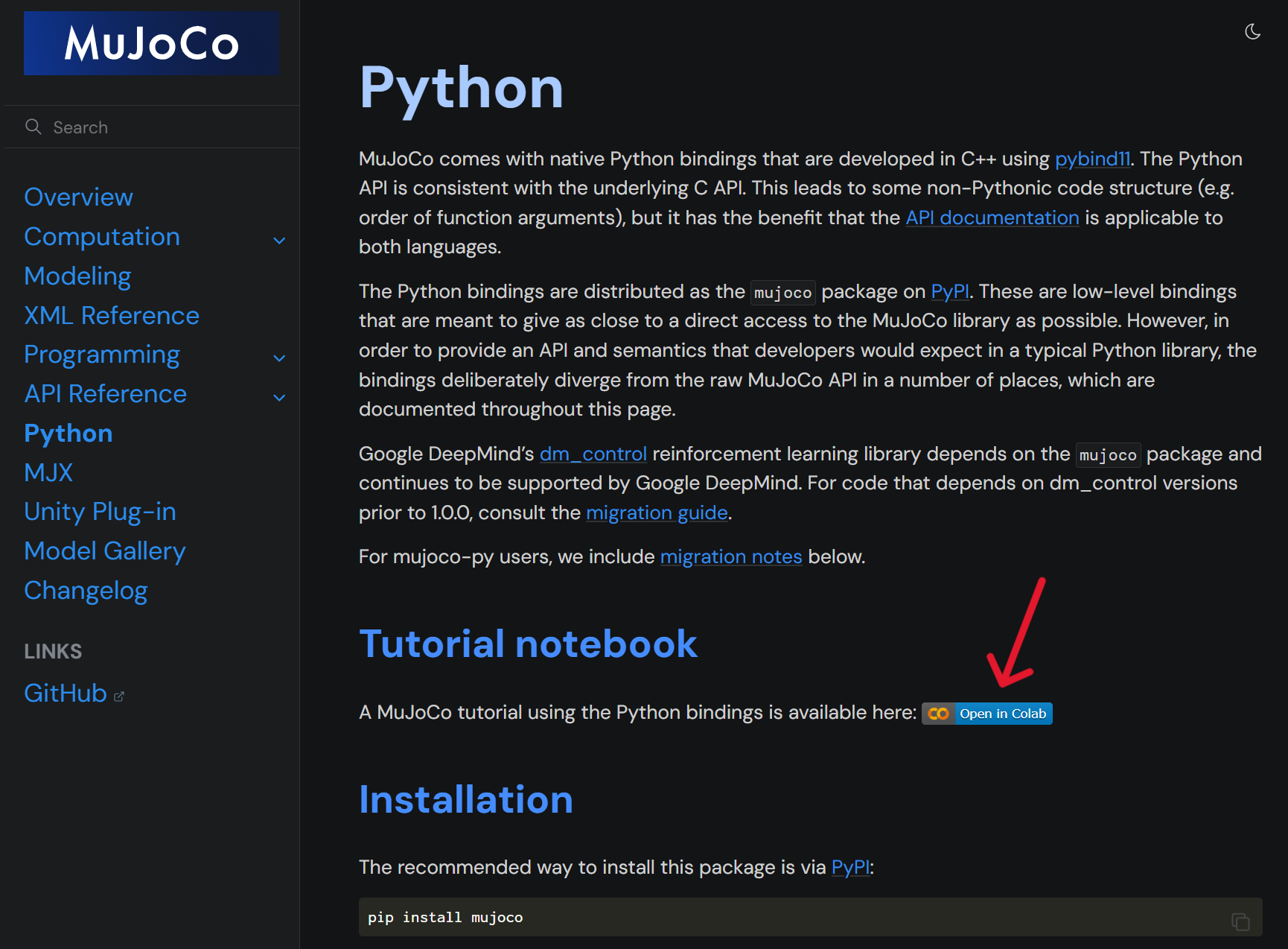Click the search magnifier icon

tap(34, 127)
